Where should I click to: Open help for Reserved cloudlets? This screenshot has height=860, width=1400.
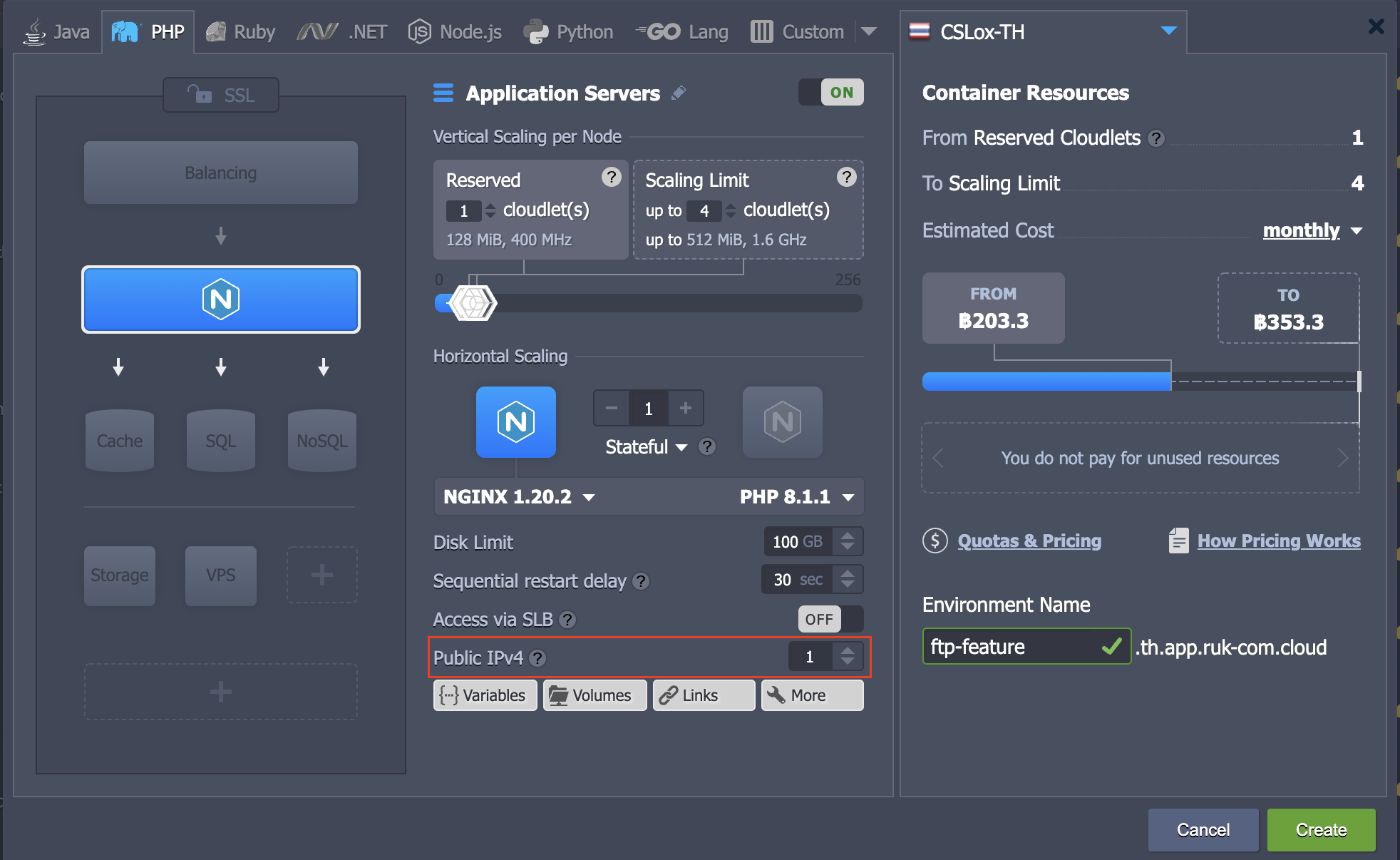(611, 177)
